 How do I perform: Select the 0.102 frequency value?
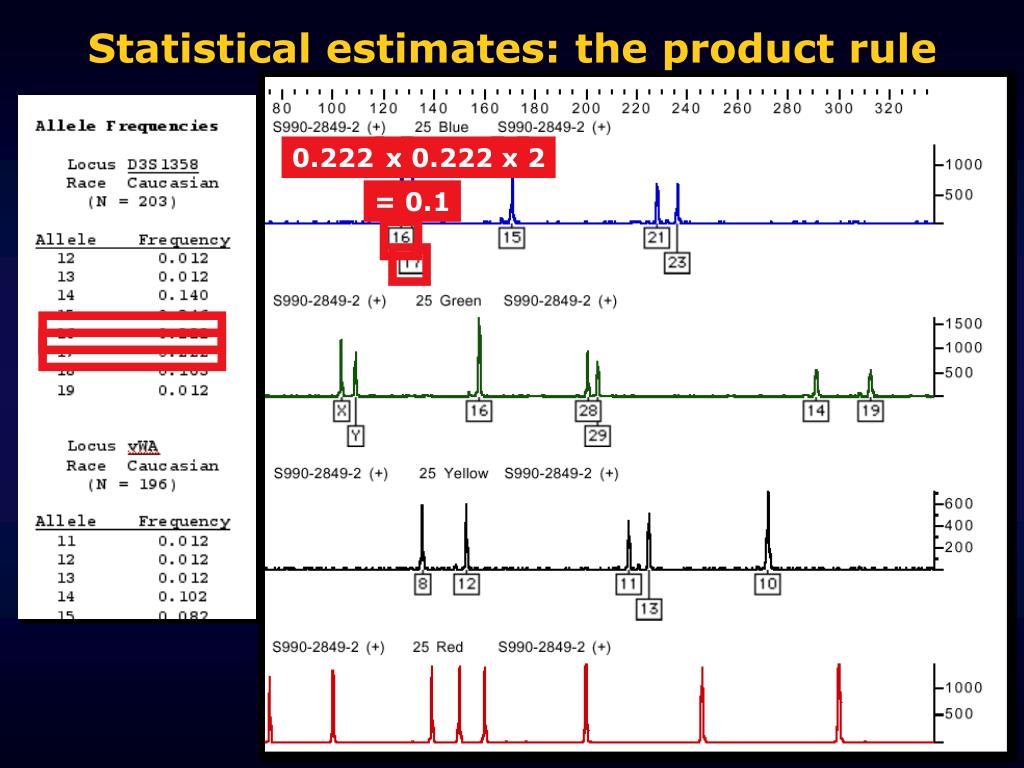click(x=183, y=597)
